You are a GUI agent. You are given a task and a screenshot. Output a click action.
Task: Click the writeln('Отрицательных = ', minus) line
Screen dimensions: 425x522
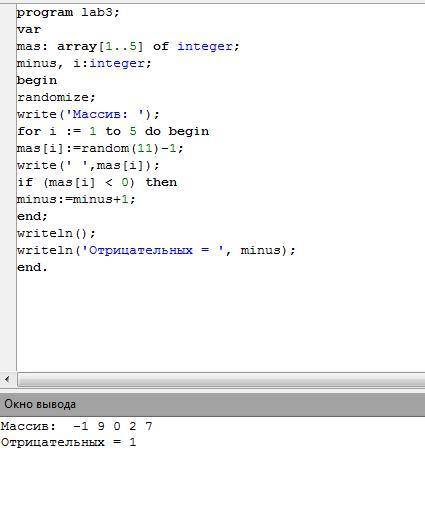156,250
